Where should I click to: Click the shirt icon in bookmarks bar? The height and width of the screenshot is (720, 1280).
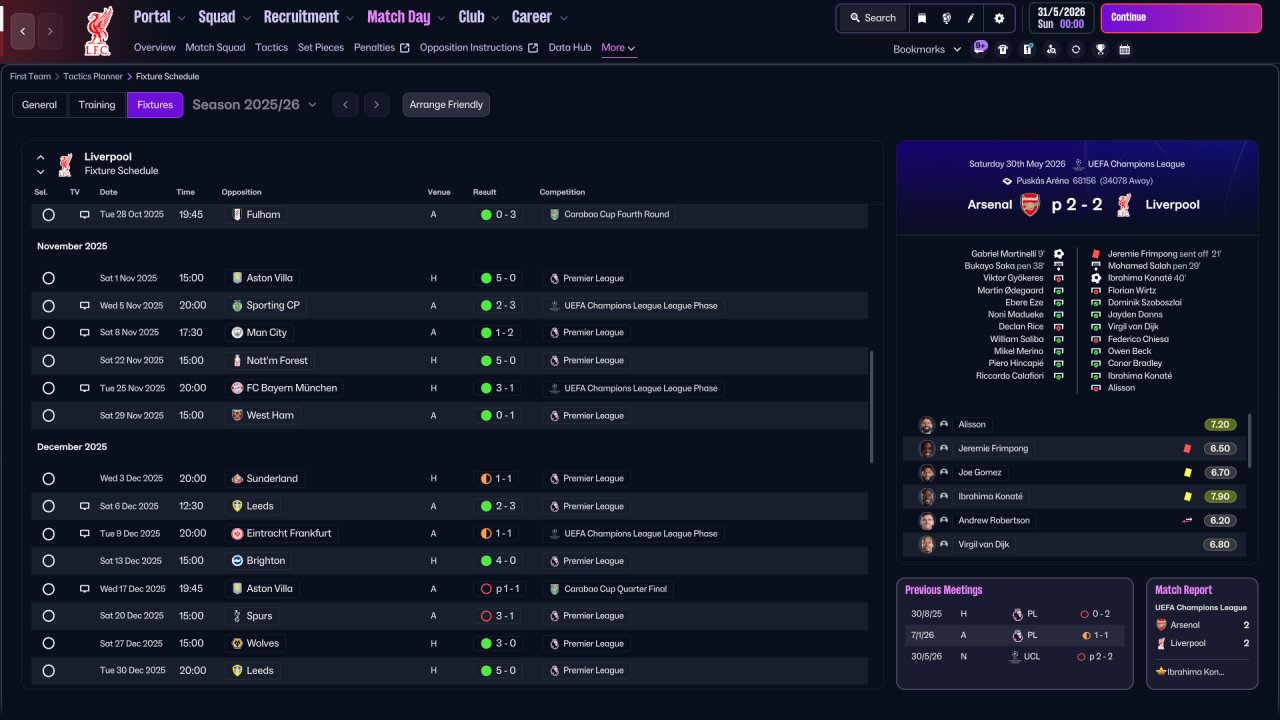click(x=1003, y=49)
